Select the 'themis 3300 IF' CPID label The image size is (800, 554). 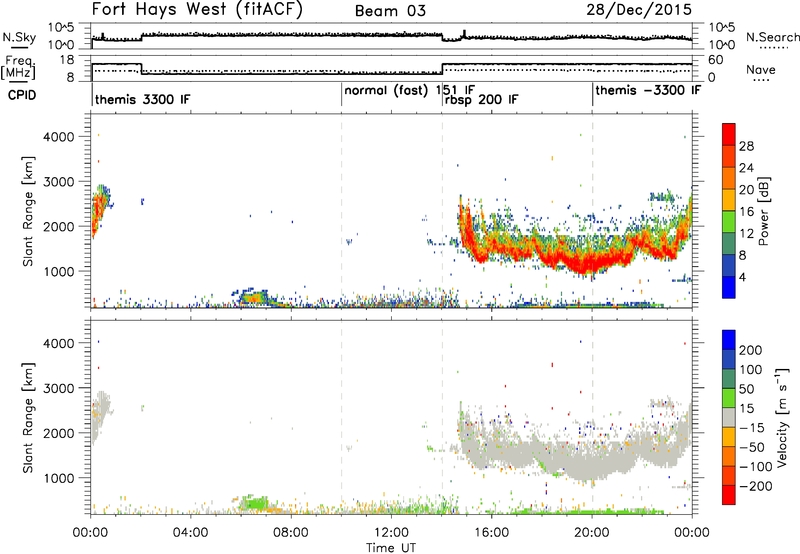[142, 99]
